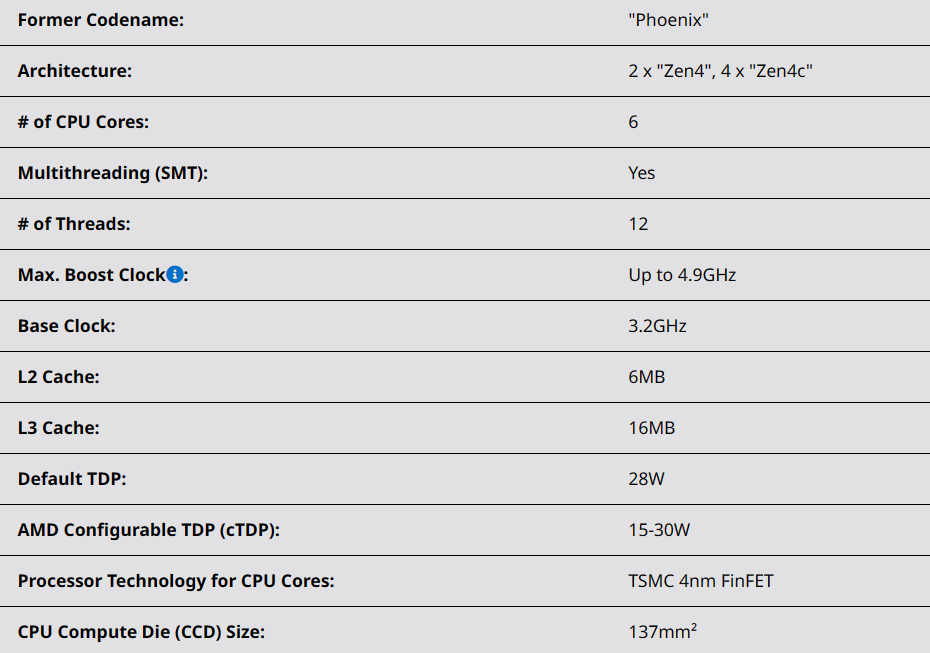
Task: Click the "Yes" multithreading value
Action: (x=642, y=173)
